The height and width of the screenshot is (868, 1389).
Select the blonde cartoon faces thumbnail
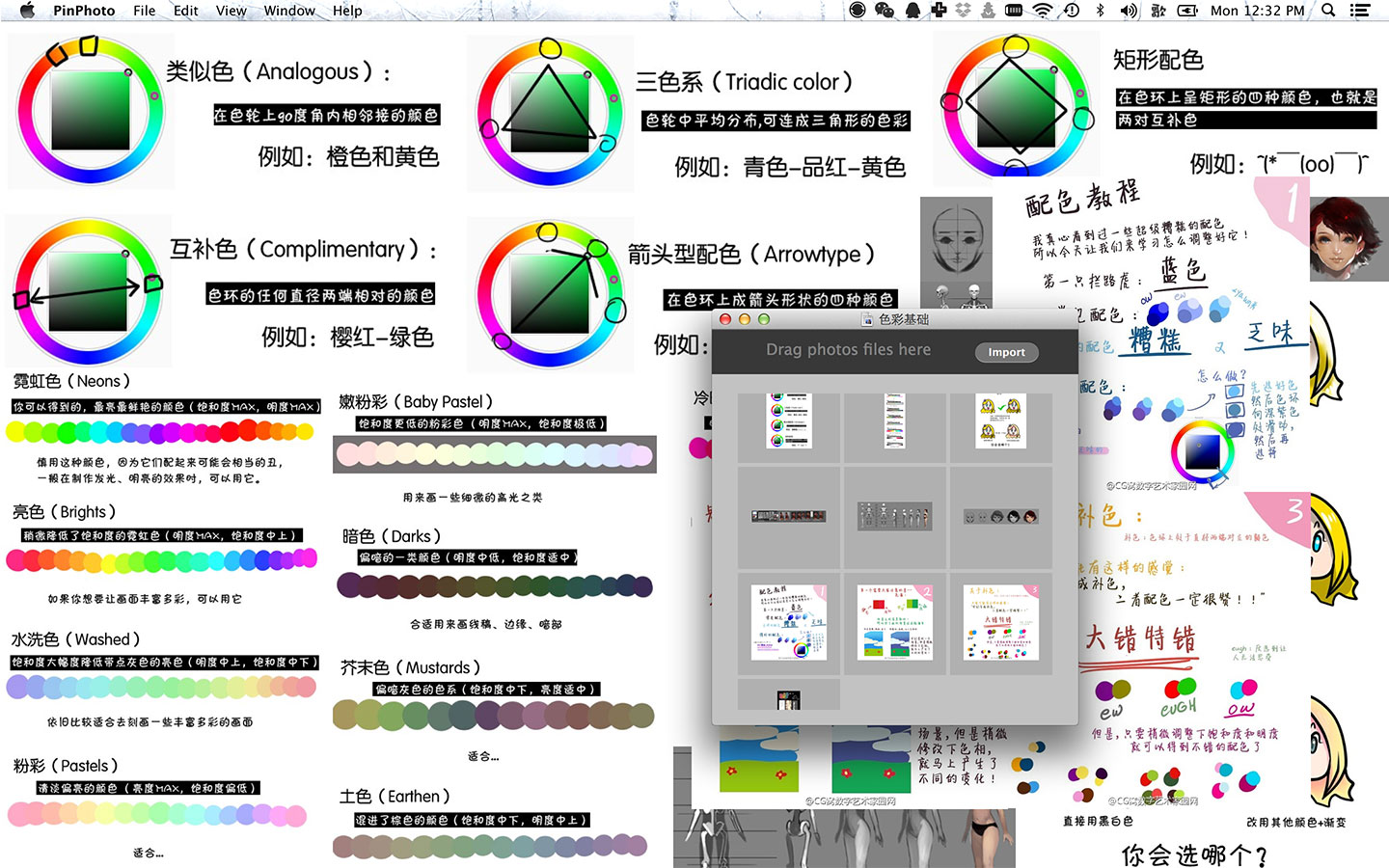1001,420
